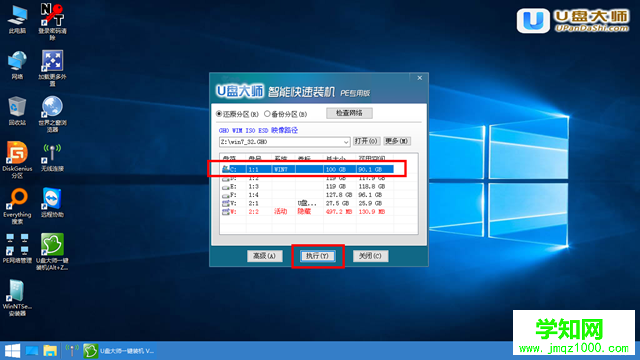
Task: Click the red '活动' cell in W: row
Action: pyautogui.click(x=280, y=211)
